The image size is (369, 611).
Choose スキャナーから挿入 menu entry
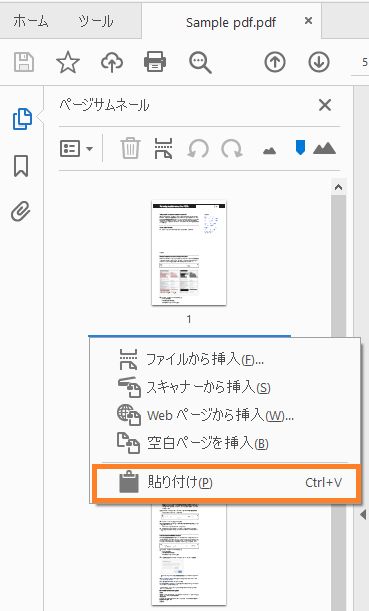(225, 387)
